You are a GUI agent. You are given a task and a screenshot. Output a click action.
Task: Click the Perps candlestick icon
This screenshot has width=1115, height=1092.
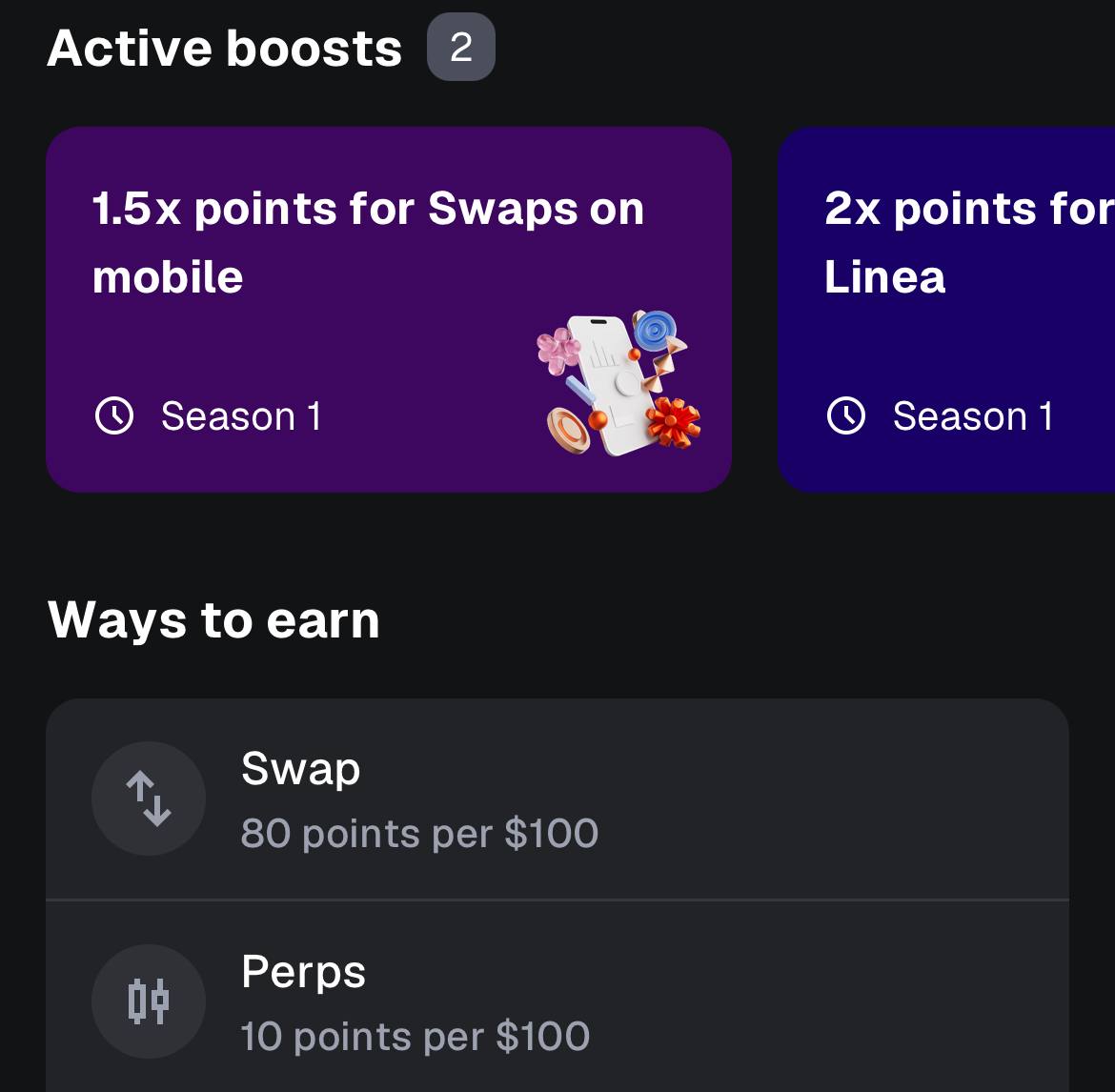tap(149, 1001)
